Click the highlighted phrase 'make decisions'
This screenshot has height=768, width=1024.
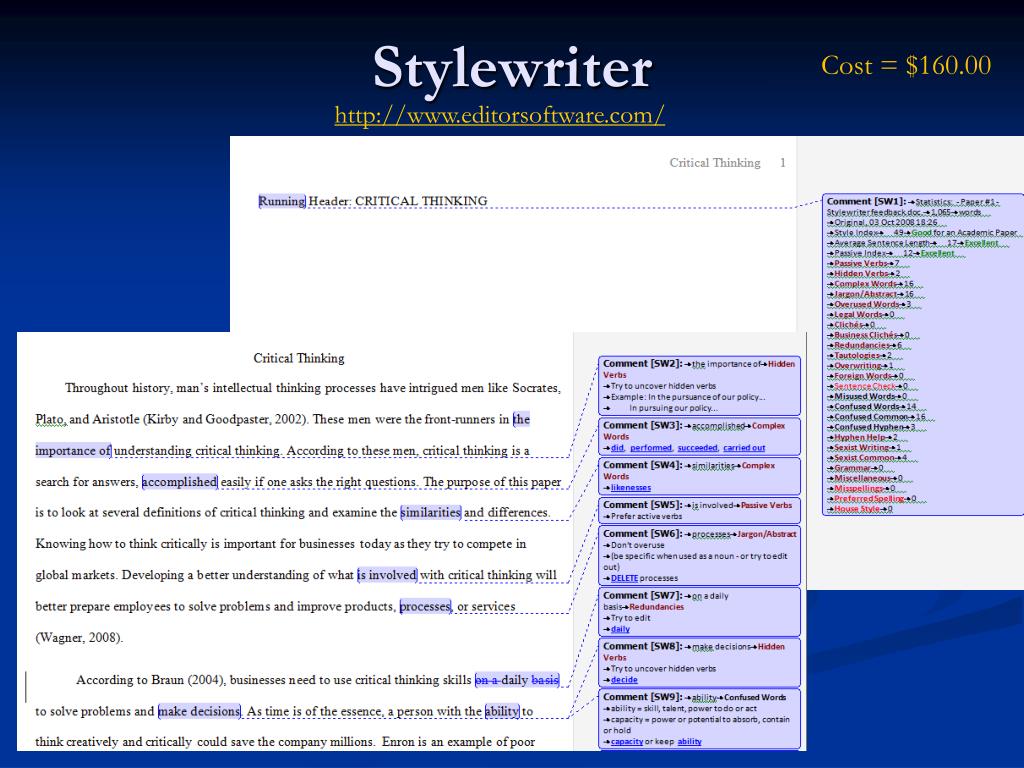point(200,712)
